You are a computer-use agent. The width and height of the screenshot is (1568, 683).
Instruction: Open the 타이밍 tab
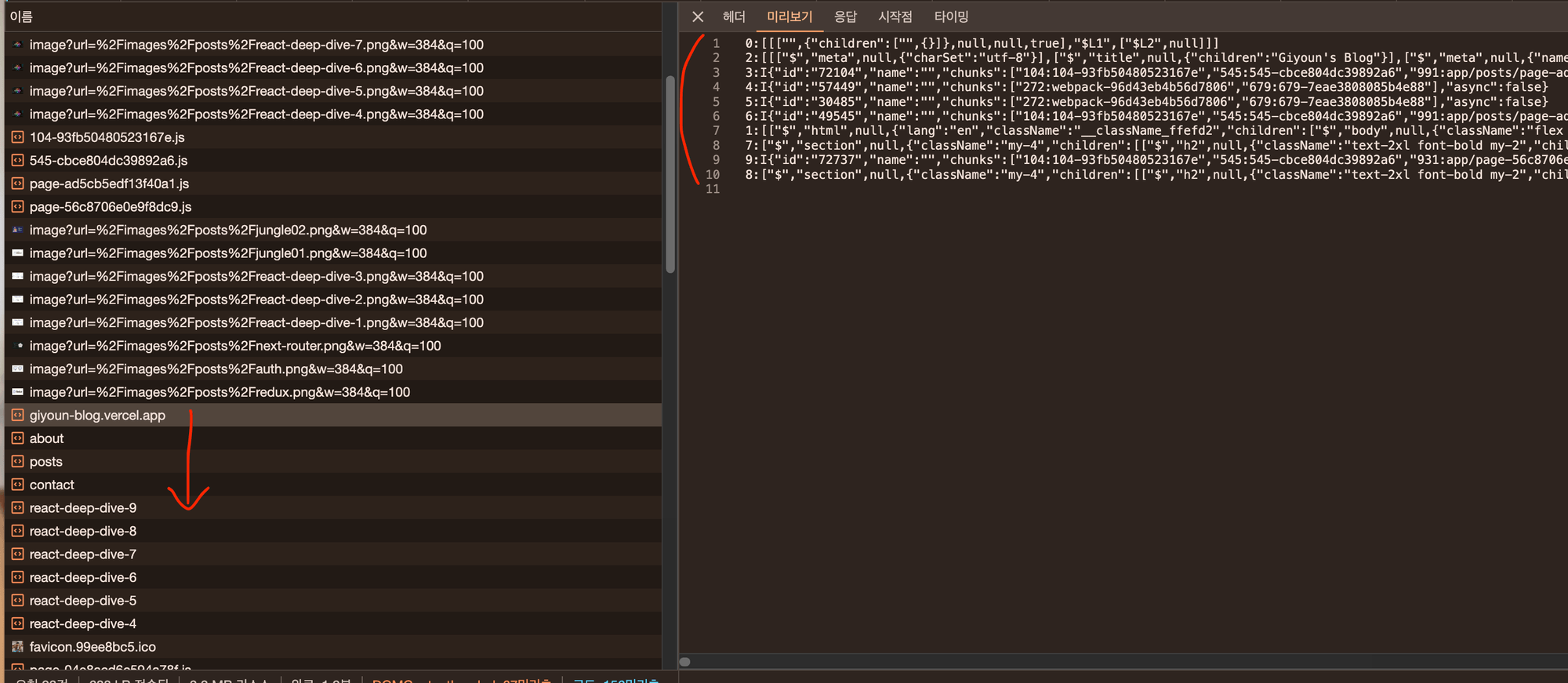point(951,16)
